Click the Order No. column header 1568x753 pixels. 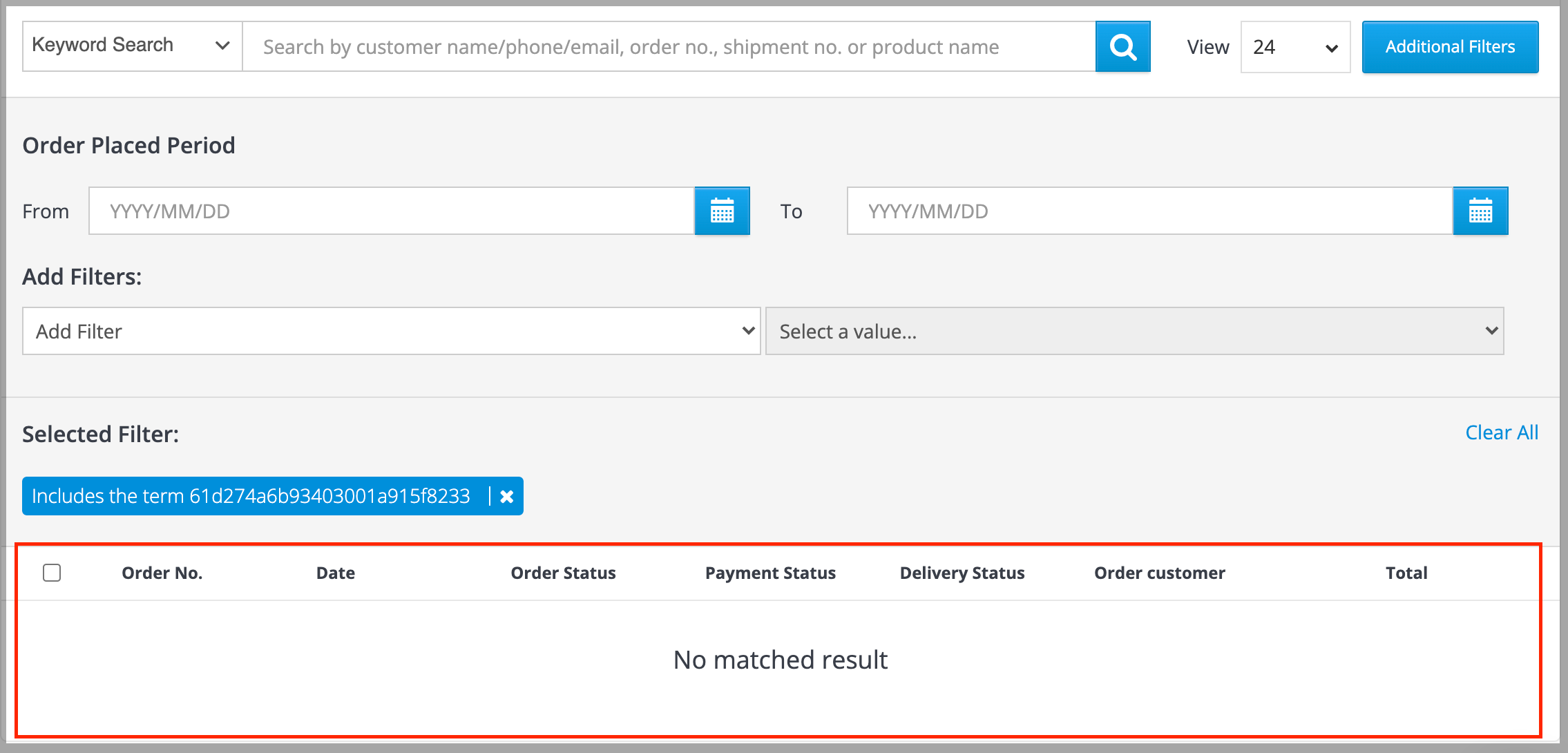[162, 573]
